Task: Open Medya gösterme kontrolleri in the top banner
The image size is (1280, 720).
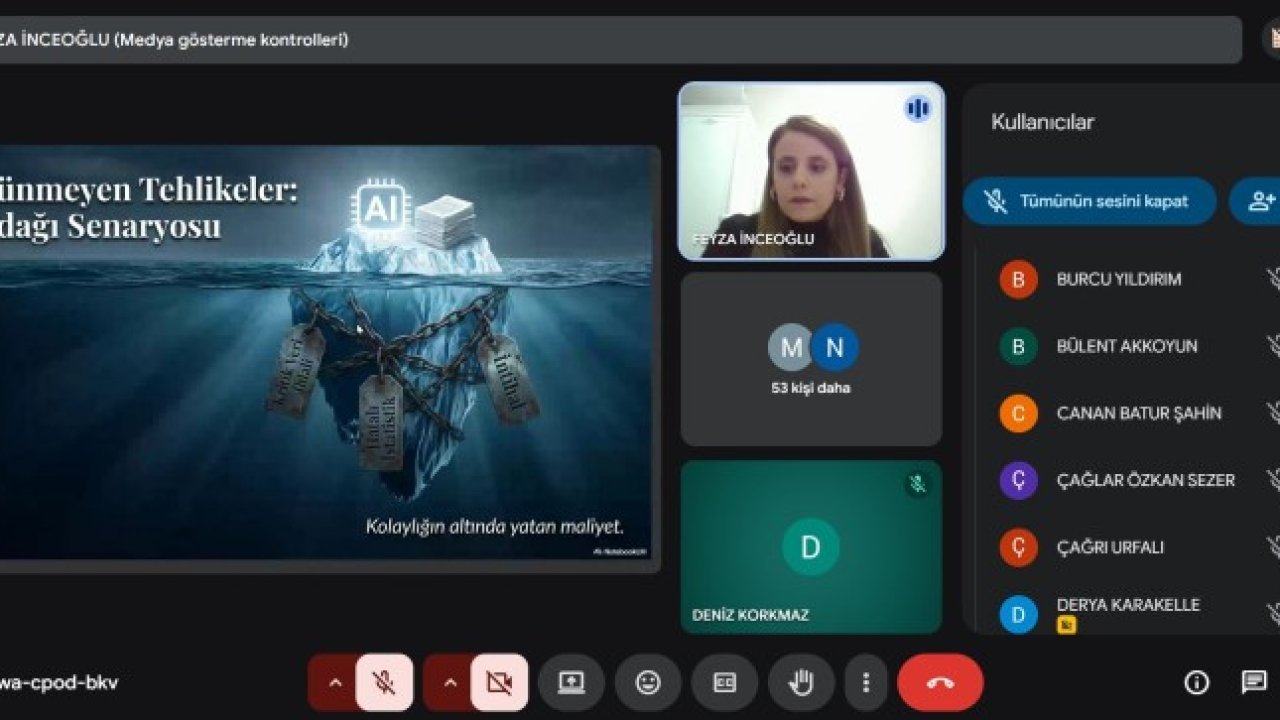Action: point(233,41)
